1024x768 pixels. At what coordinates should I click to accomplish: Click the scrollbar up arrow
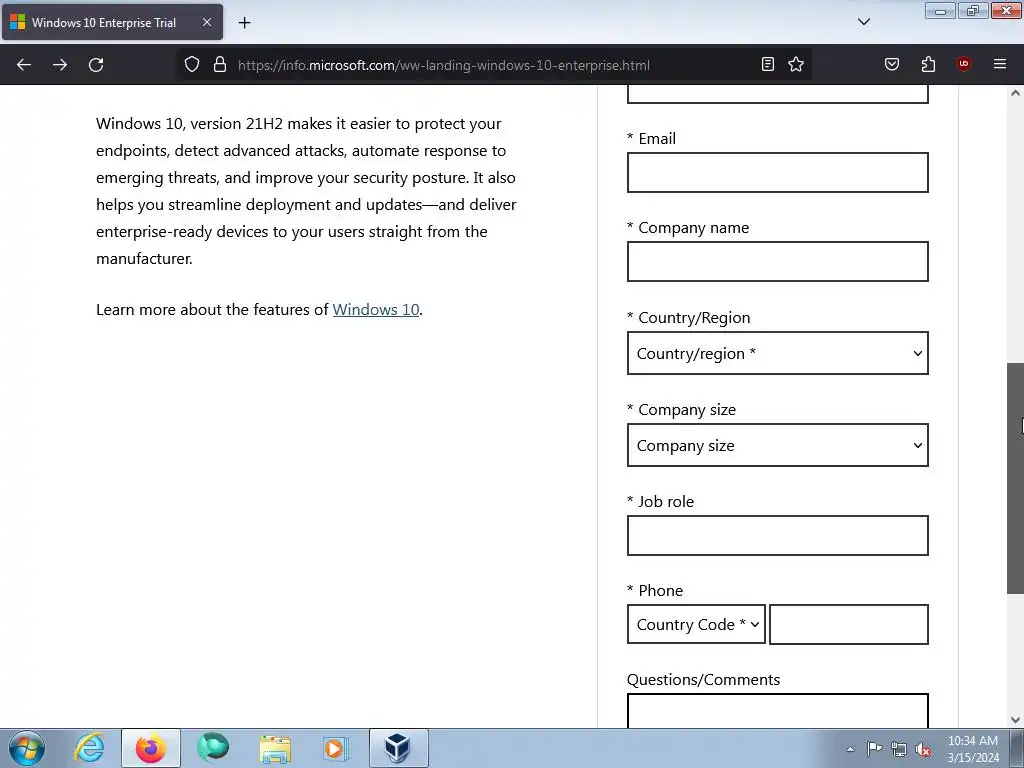(1015, 93)
